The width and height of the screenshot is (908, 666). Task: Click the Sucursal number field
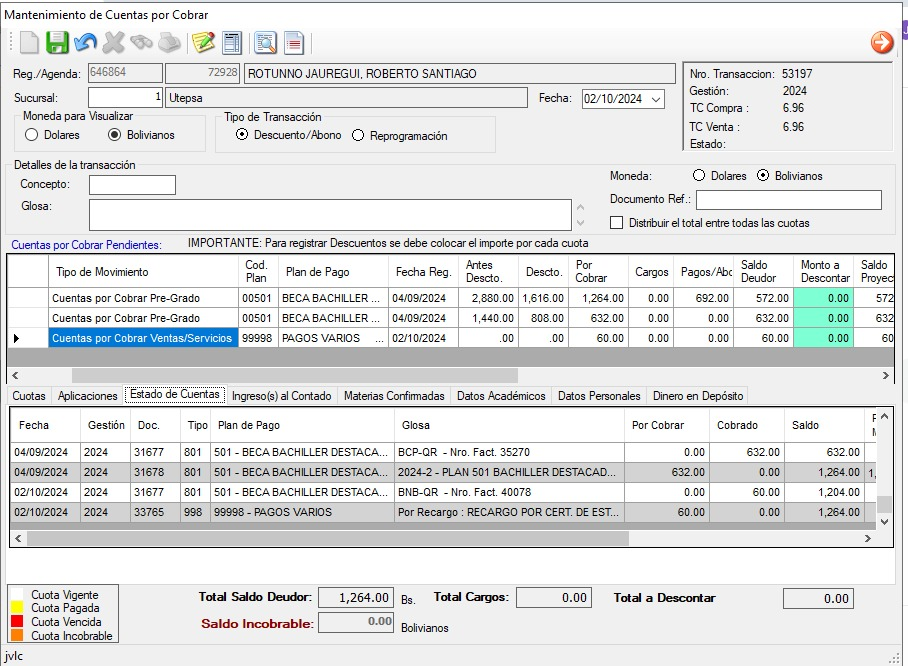click(x=125, y=97)
